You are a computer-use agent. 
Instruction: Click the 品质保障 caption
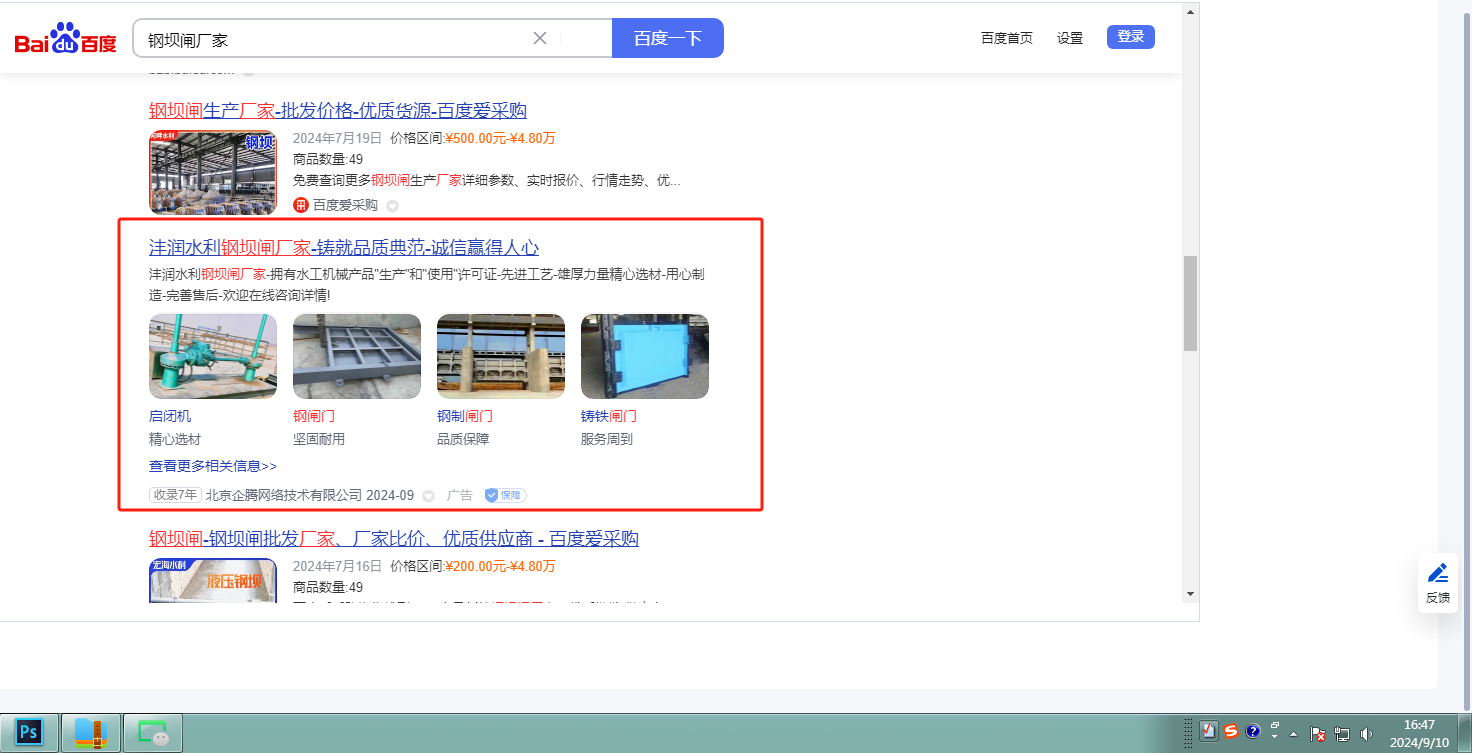pos(463,439)
